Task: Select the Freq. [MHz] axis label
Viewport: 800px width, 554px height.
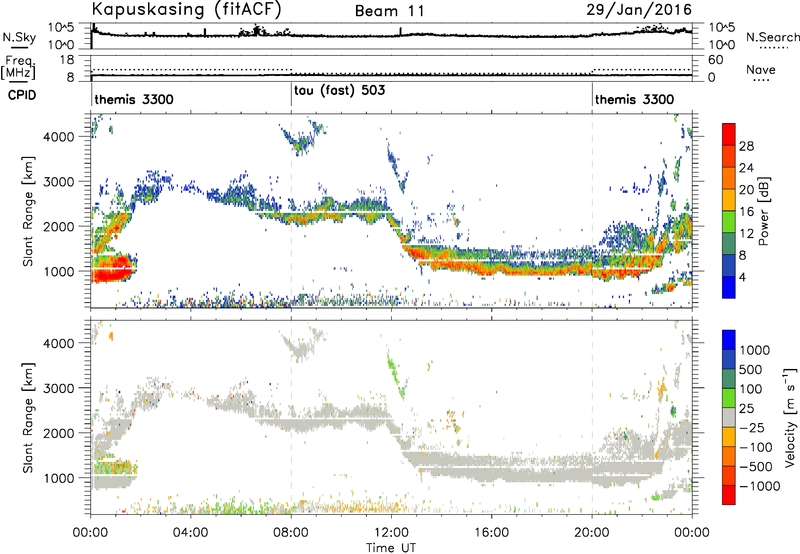Action: (19, 68)
